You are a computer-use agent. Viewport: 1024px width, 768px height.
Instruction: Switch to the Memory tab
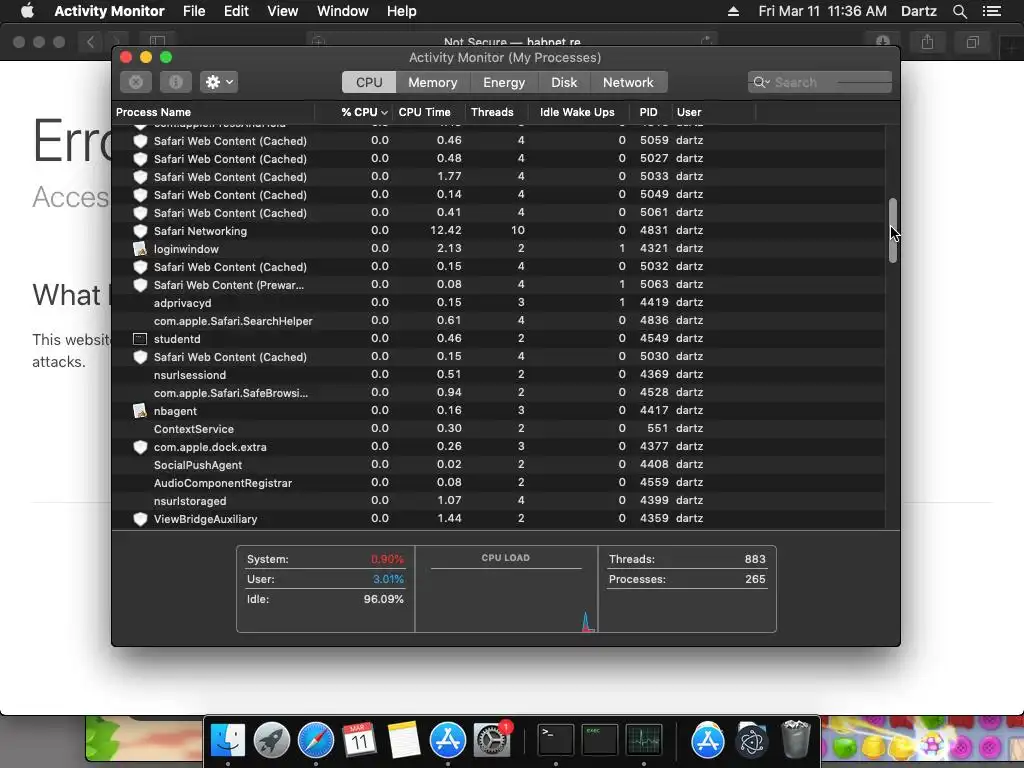click(432, 82)
